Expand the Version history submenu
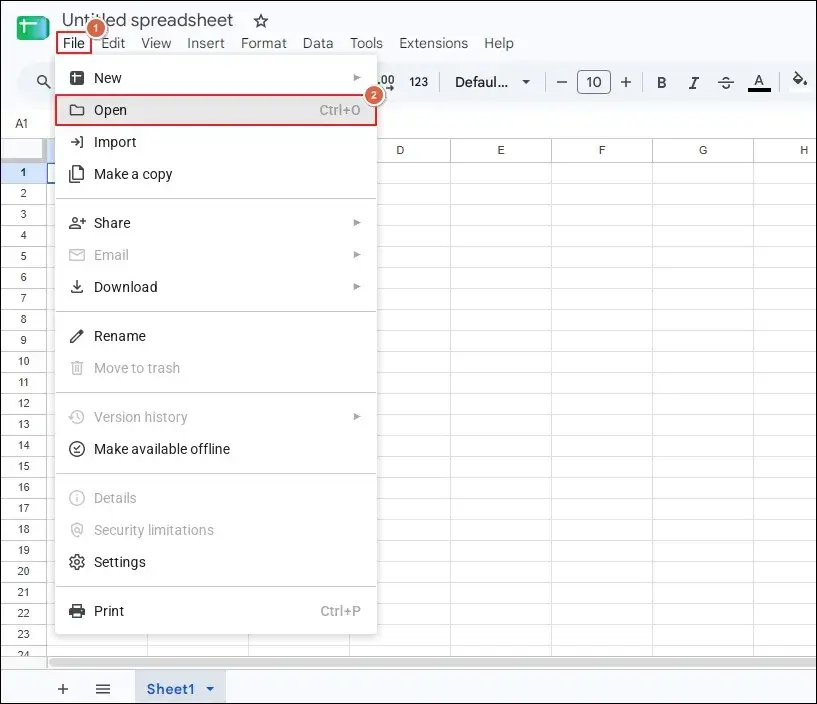Viewport: 817px width, 704px height. coord(216,417)
